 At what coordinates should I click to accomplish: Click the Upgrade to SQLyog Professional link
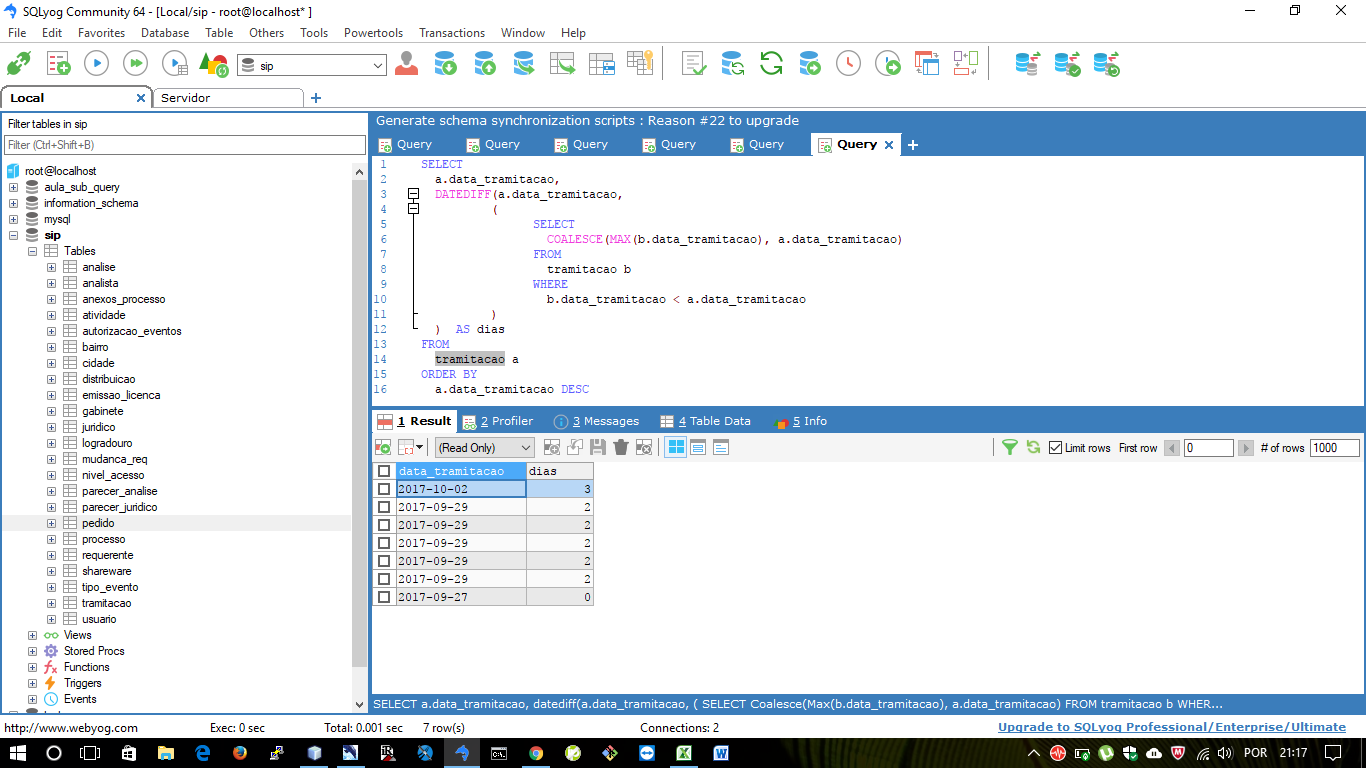1171,727
